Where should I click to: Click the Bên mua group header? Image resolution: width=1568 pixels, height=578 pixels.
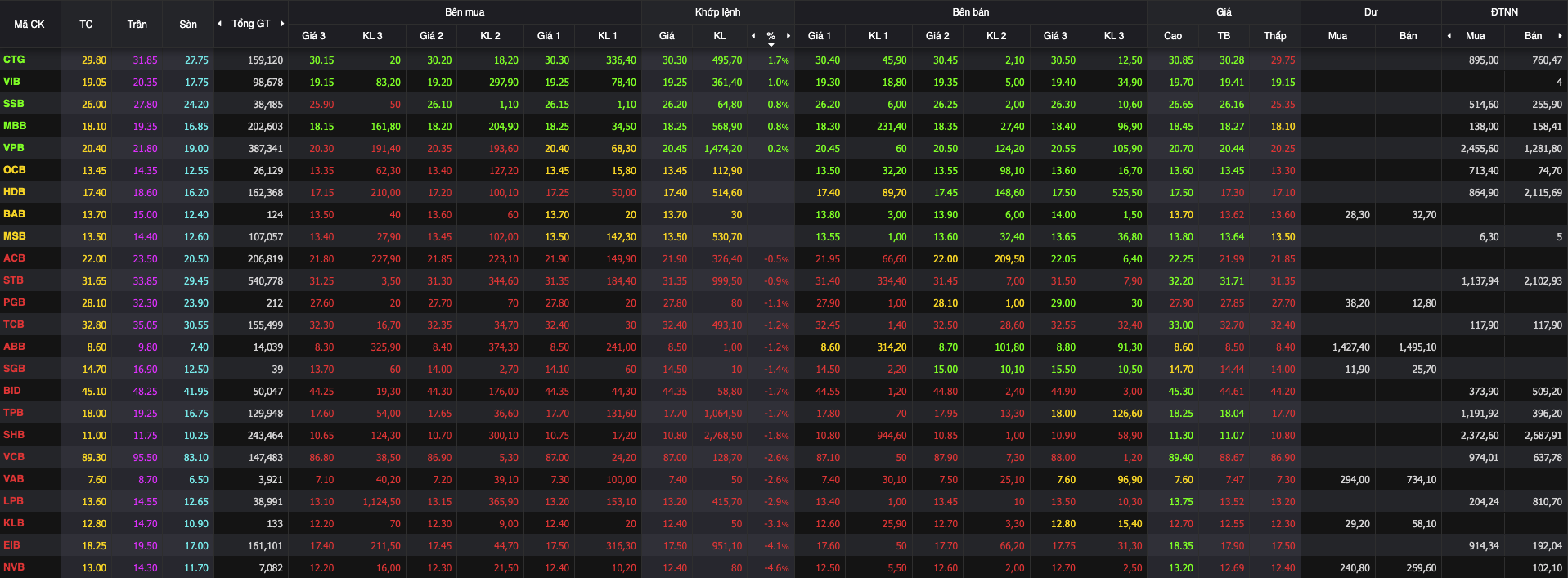tap(465, 12)
